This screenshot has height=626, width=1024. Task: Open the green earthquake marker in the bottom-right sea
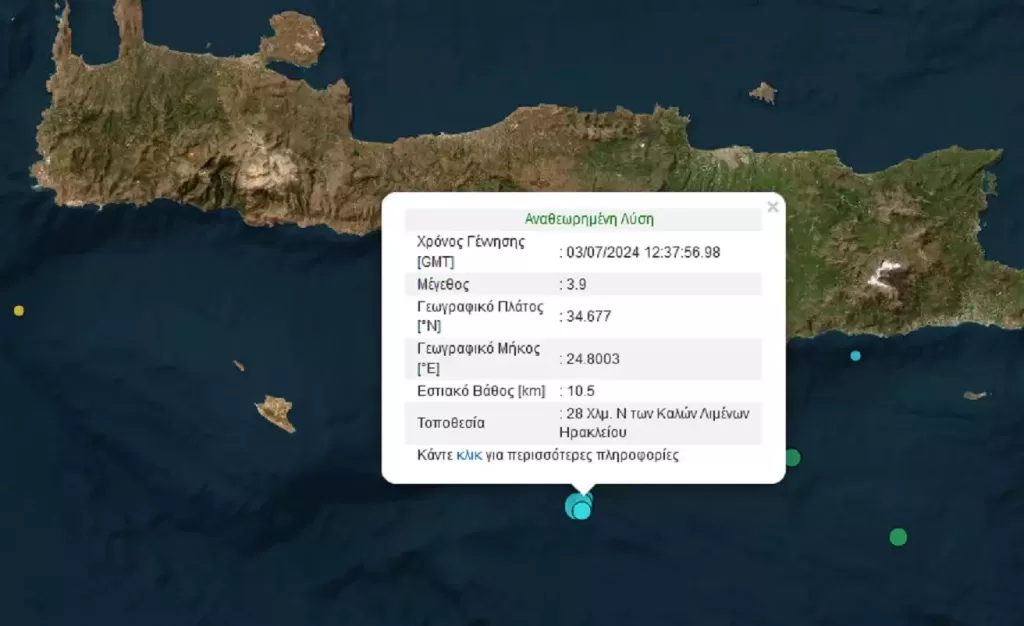tap(898, 537)
